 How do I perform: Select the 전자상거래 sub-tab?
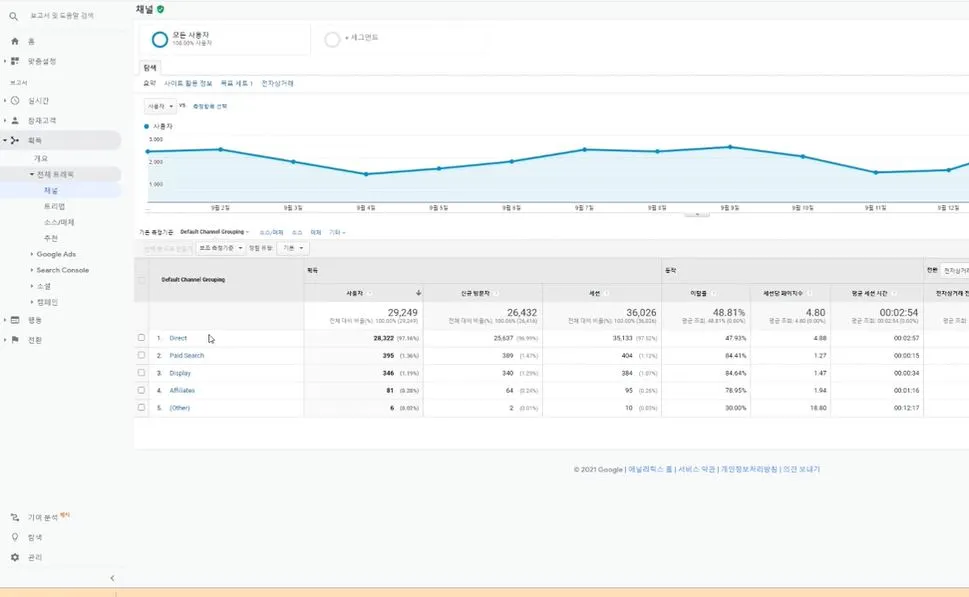[x=277, y=83]
